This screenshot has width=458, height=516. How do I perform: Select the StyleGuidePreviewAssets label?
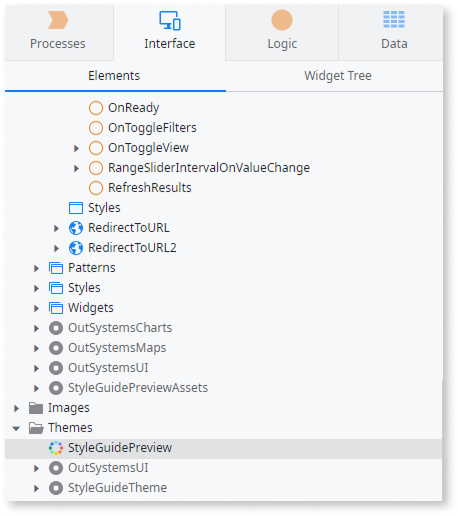coord(138,388)
